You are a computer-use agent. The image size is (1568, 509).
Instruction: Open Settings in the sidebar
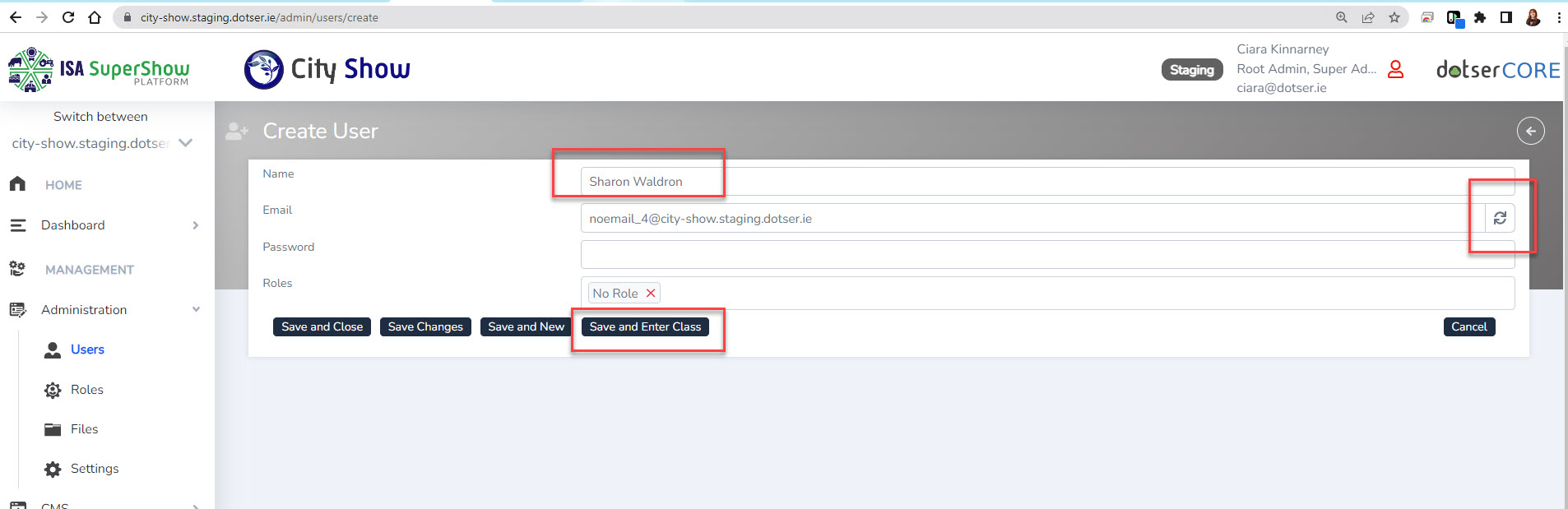pos(94,469)
